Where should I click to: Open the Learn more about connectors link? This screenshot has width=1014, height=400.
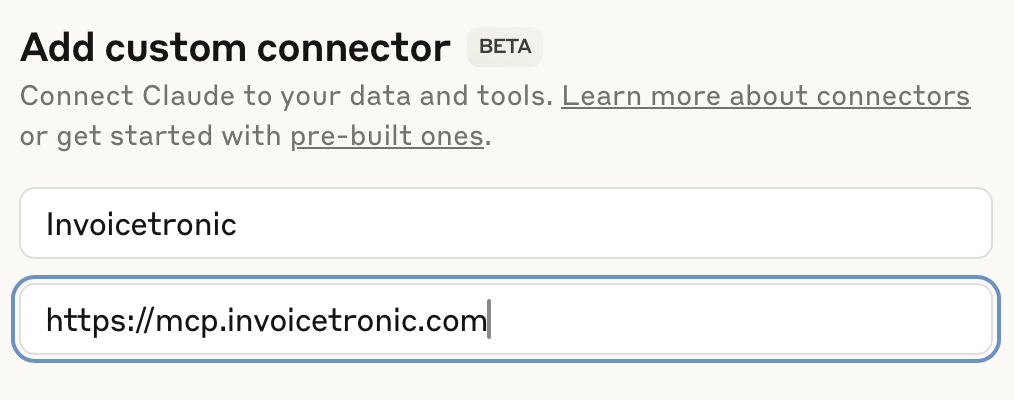point(765,97)
